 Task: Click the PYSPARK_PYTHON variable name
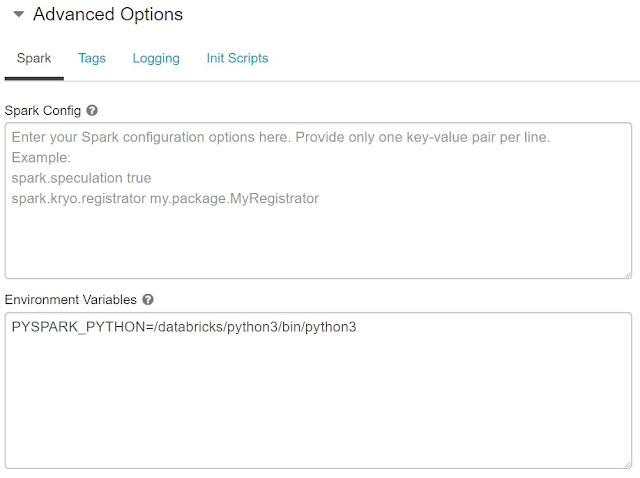(x=75, y=327)
